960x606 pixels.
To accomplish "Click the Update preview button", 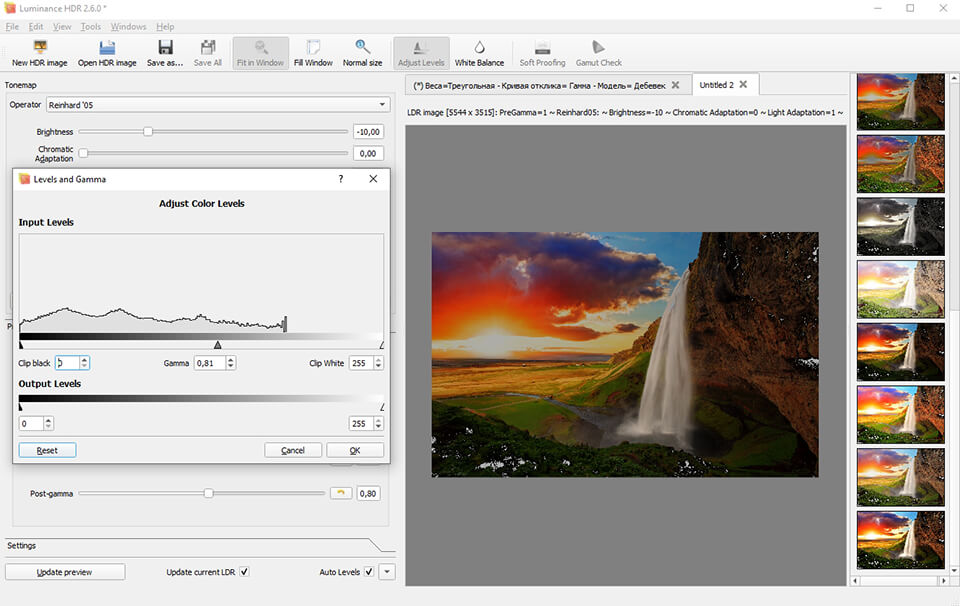I will (x=64, y=571).
